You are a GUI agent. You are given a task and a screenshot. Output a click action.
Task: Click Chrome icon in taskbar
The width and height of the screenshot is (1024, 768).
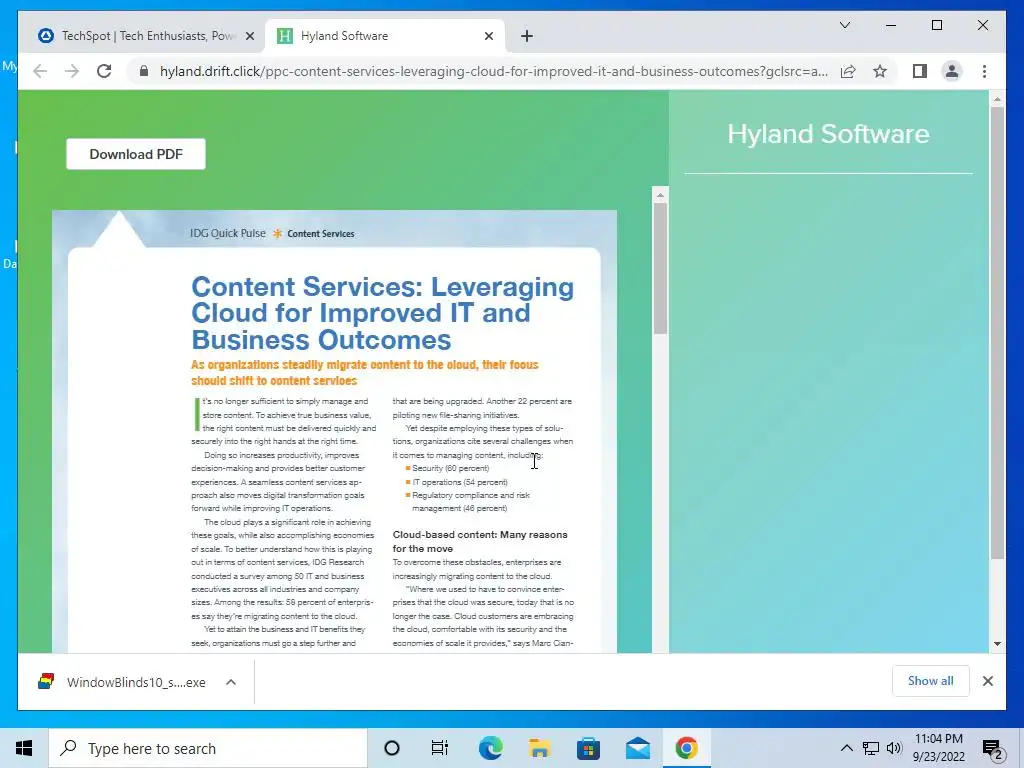point(686,748)
